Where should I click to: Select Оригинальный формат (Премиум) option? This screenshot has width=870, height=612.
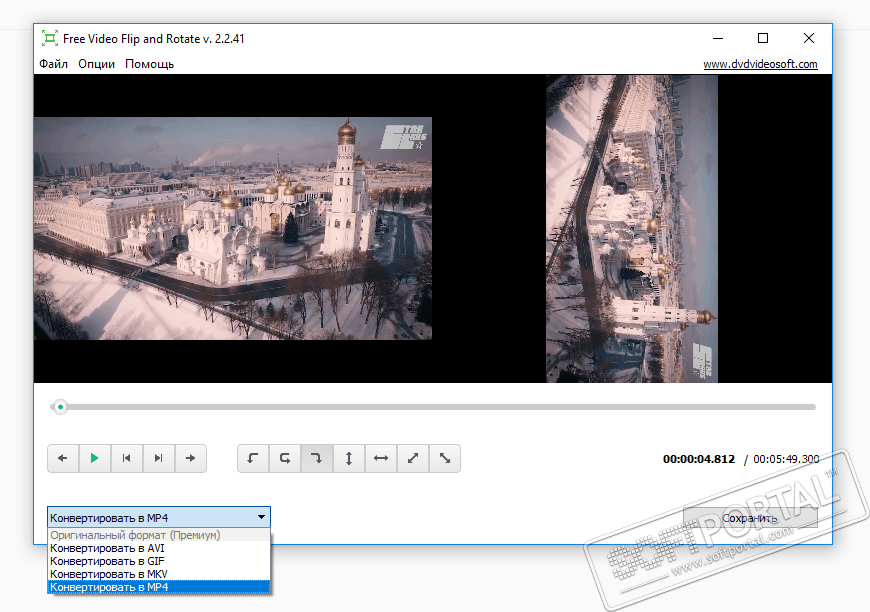point(159,535)
